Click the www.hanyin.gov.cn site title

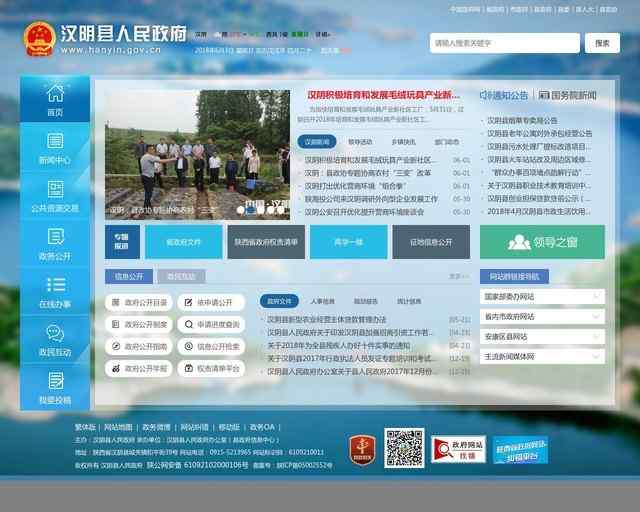[111, 50]
